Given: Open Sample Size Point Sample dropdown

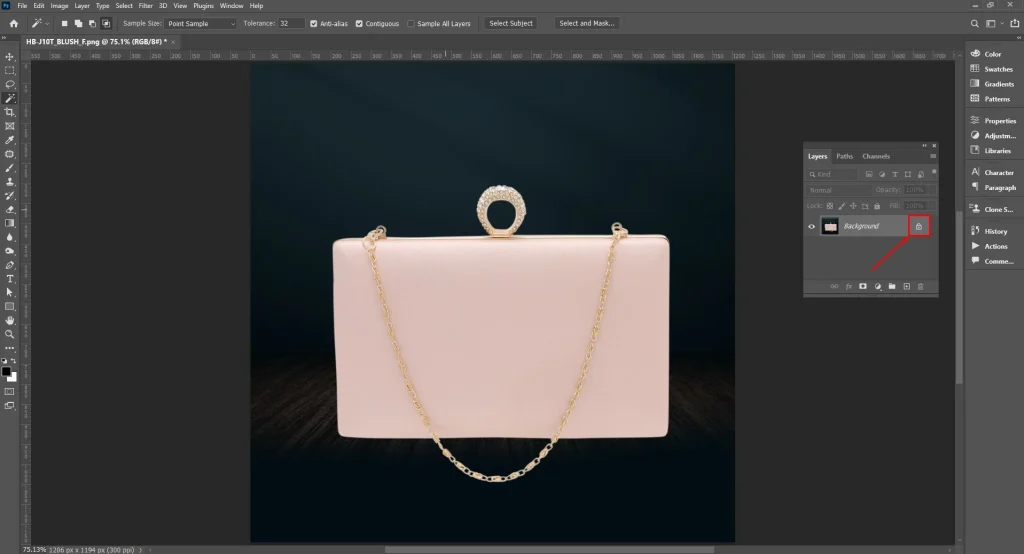Looking at the screenshot, I should pos(200,24).
